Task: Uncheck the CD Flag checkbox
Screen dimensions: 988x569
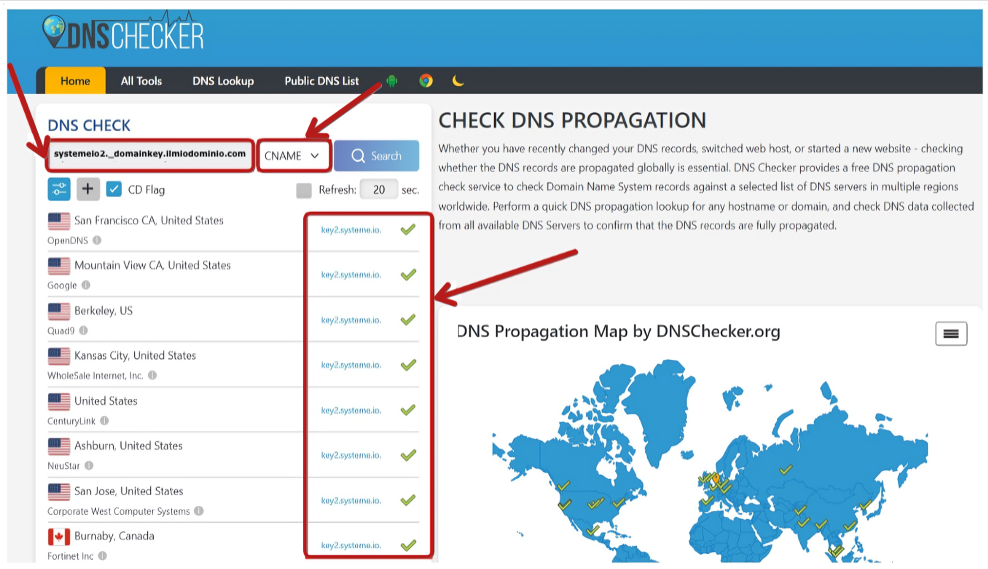Action: tap(114, 189)
